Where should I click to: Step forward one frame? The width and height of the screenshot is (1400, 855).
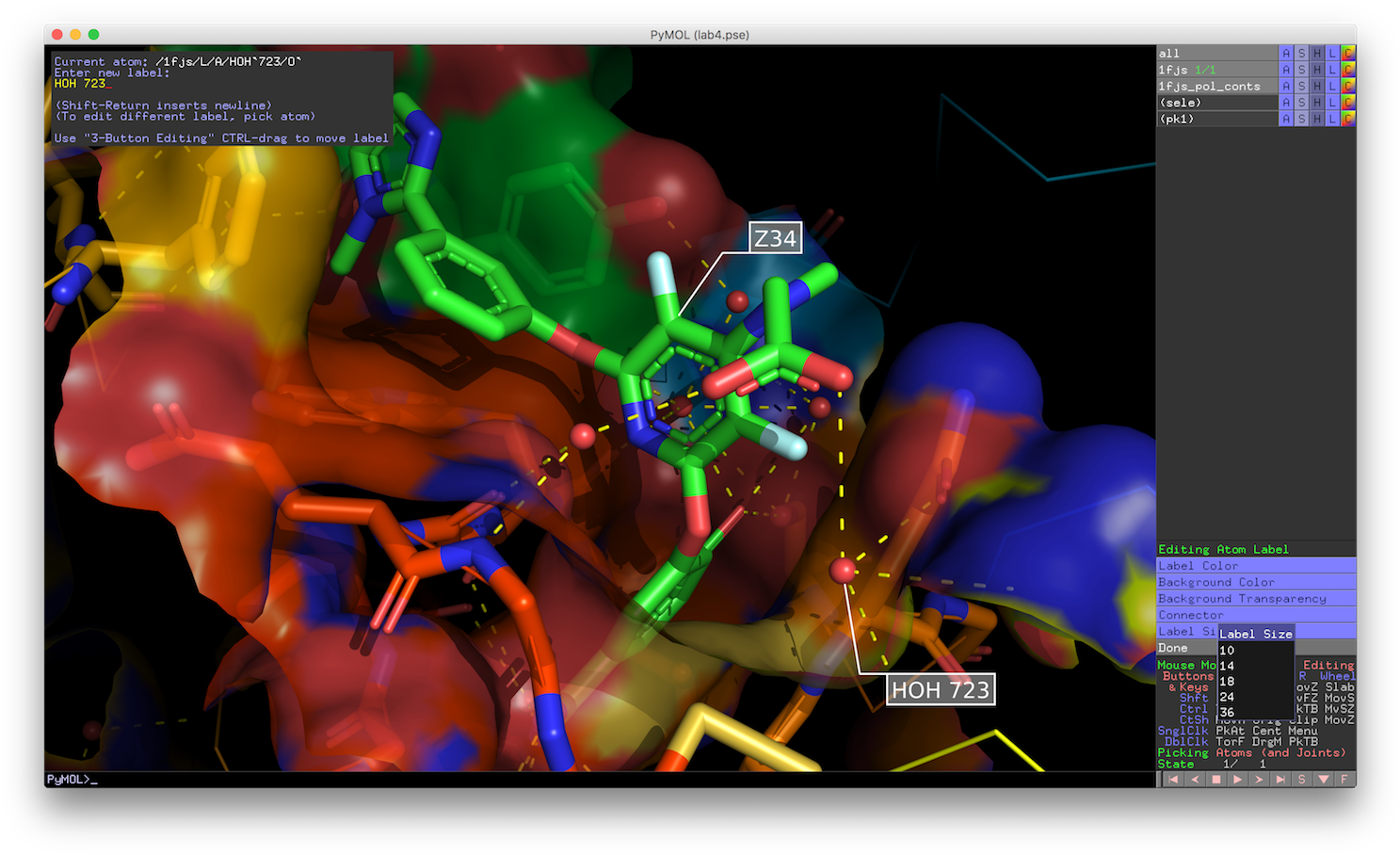[x=1260, y=779]
